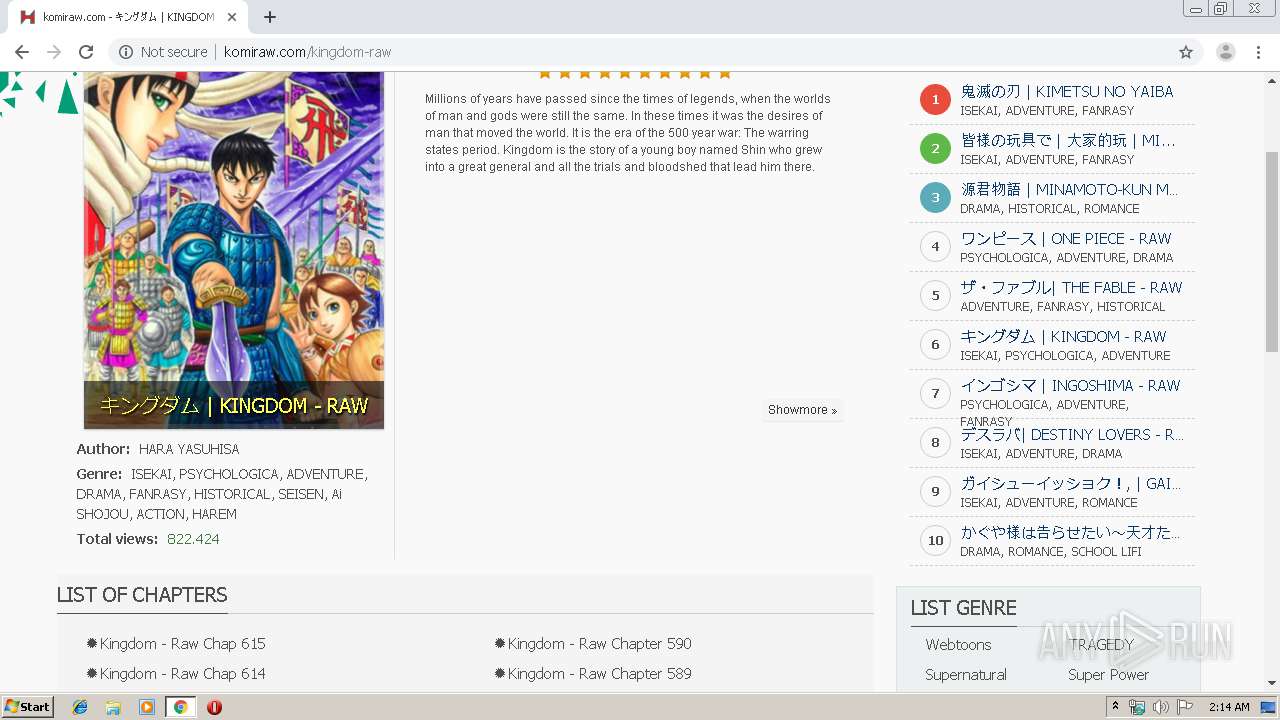Click the HISTORICAL genre tag under cover
The image size is (1280, 720).
(232, 494)
